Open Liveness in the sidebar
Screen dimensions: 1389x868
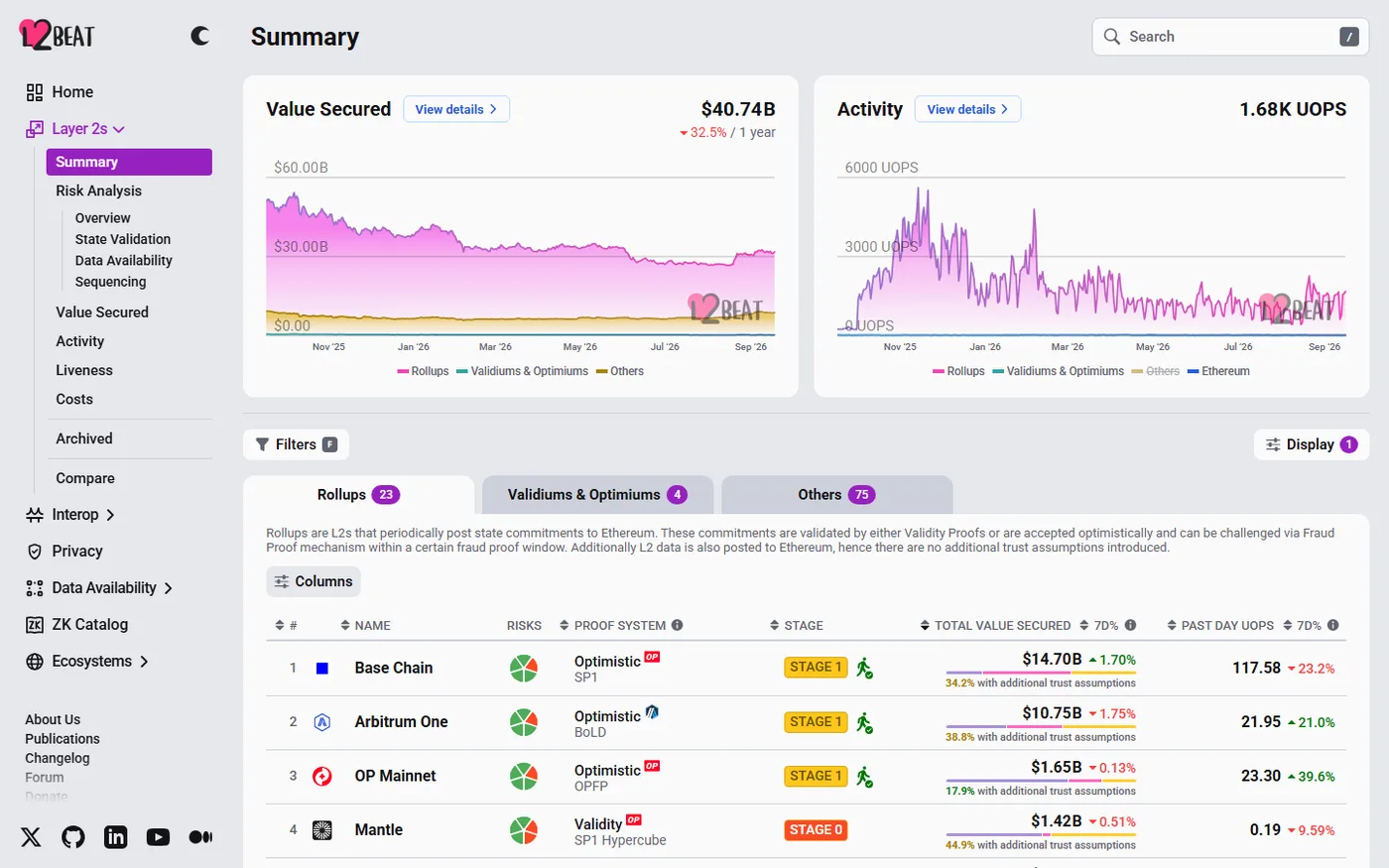tap(84, 370)
